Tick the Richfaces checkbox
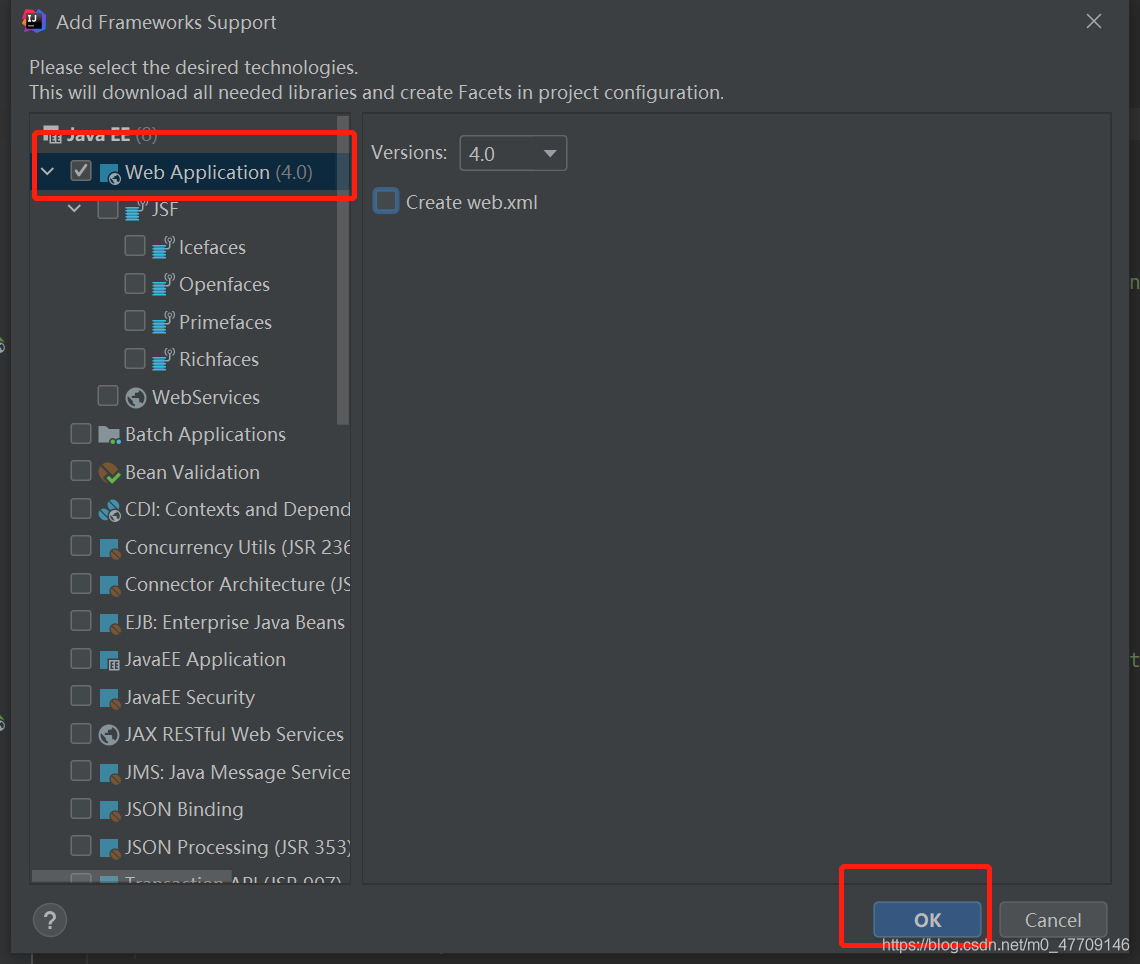The image size is (1140, 964). click(x=135, y=358)
